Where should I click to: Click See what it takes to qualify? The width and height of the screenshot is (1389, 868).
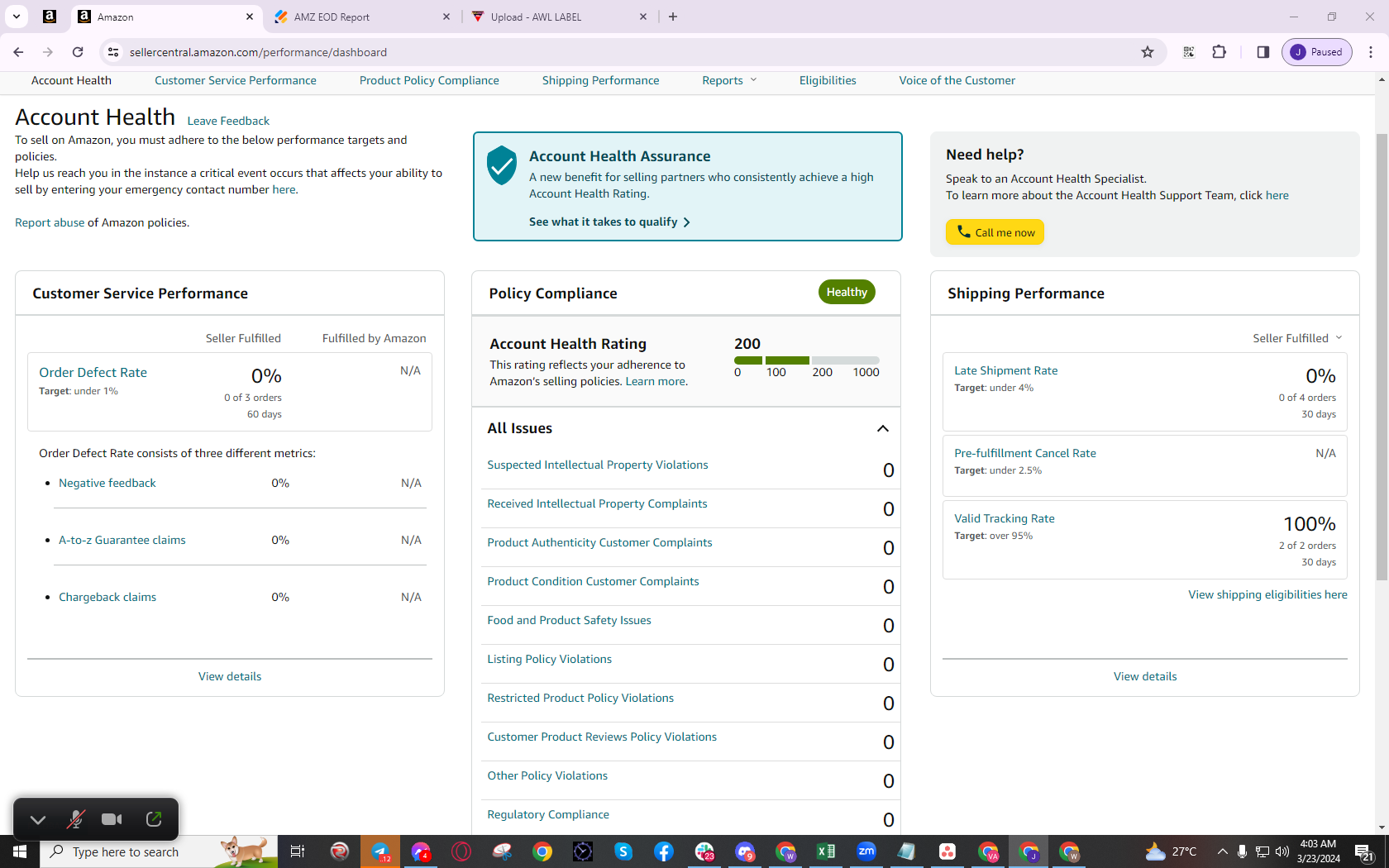tap(609, 222)
